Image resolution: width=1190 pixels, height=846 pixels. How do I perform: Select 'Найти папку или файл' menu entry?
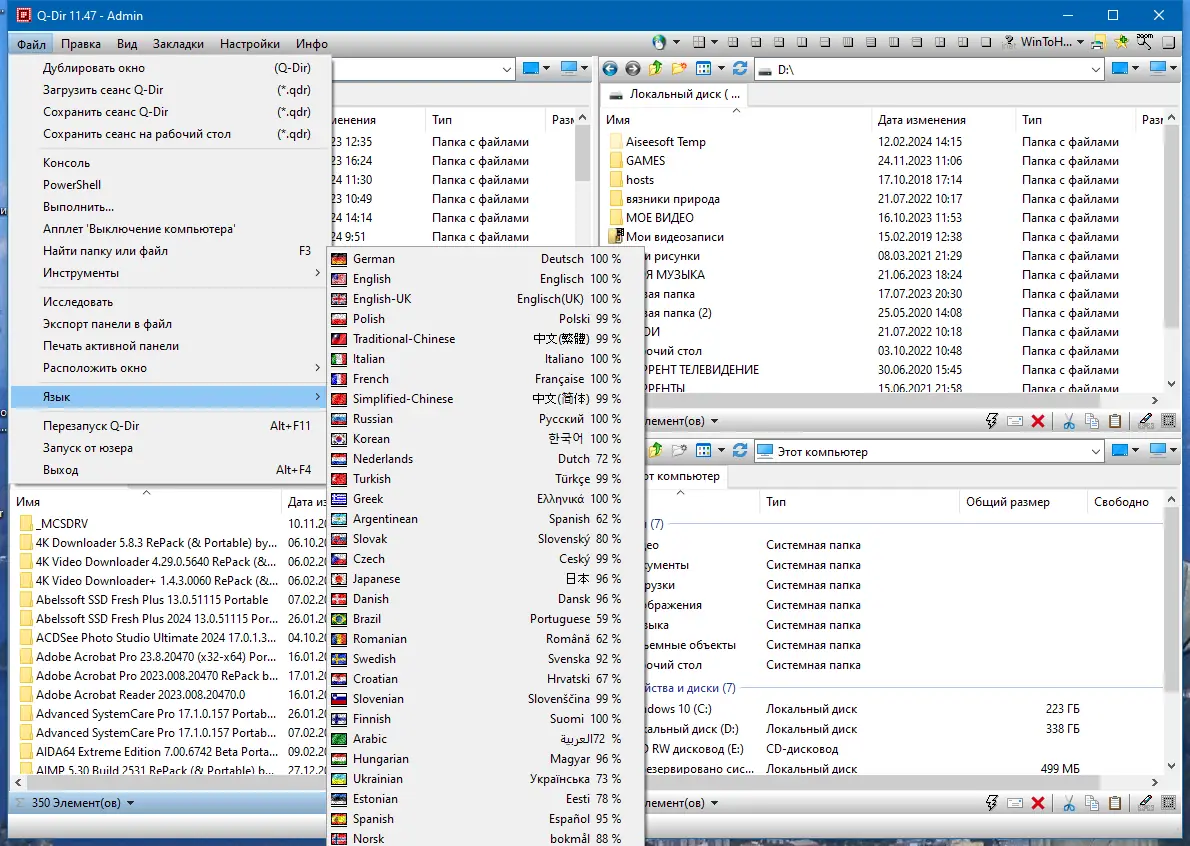coord(170,250)
